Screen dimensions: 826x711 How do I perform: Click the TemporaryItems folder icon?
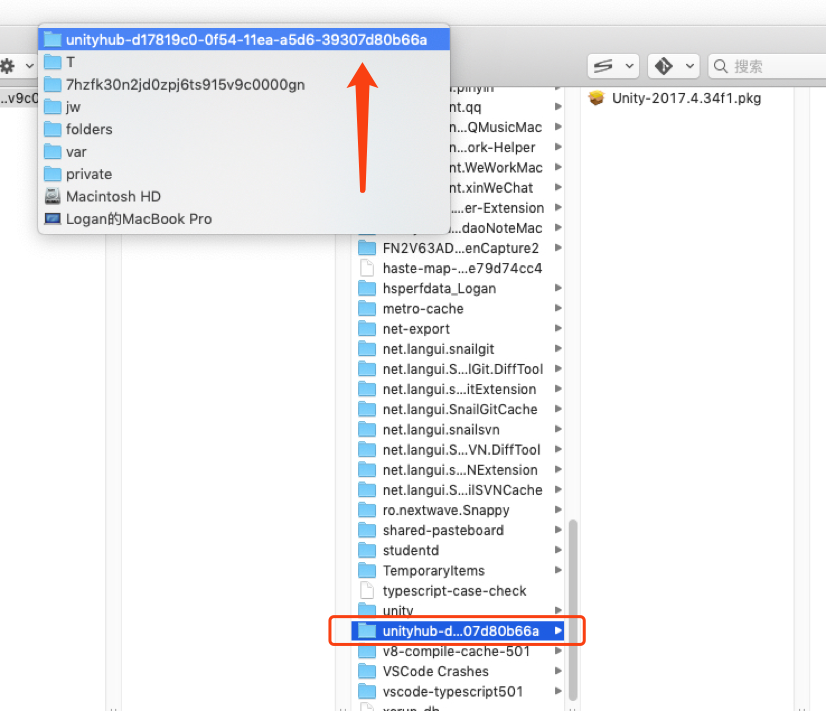tap(367, 571)
